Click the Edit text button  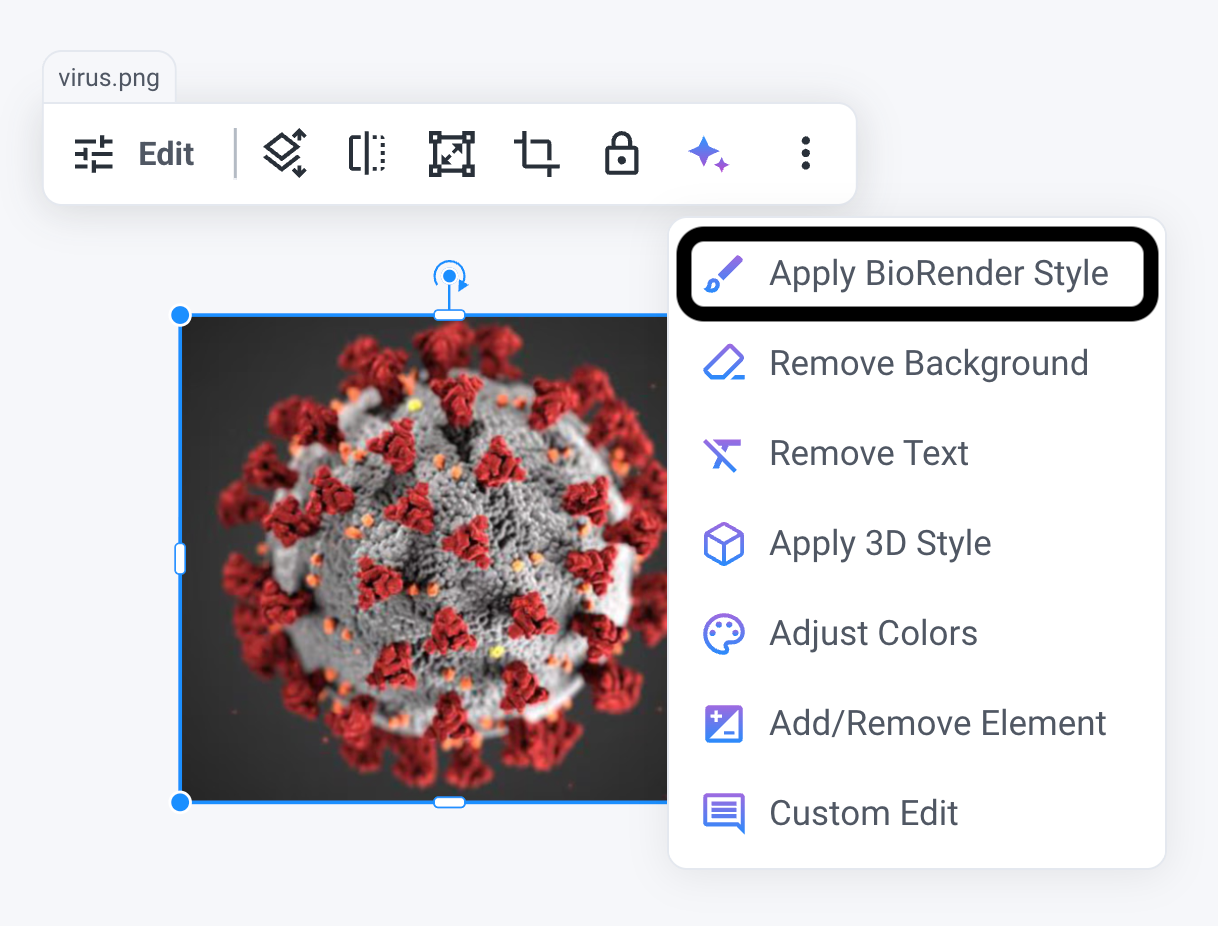(x=166, y=155)
